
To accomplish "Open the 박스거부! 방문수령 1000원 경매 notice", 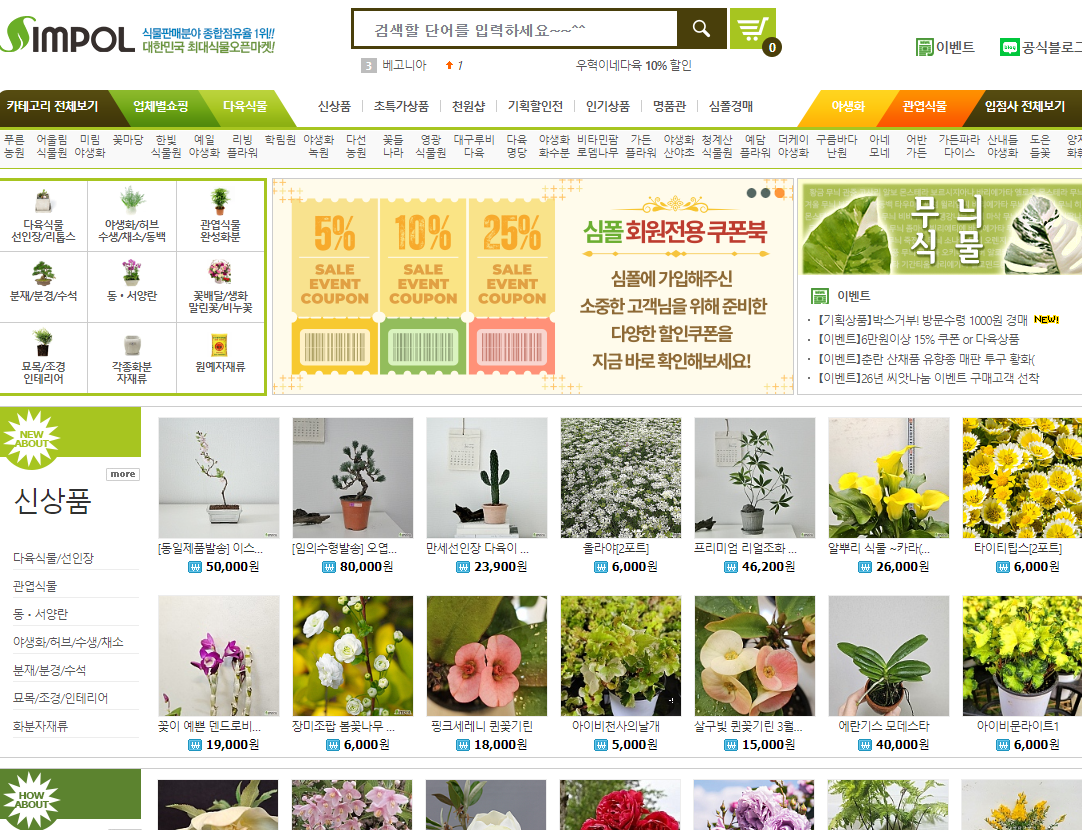I will point(923,320).
